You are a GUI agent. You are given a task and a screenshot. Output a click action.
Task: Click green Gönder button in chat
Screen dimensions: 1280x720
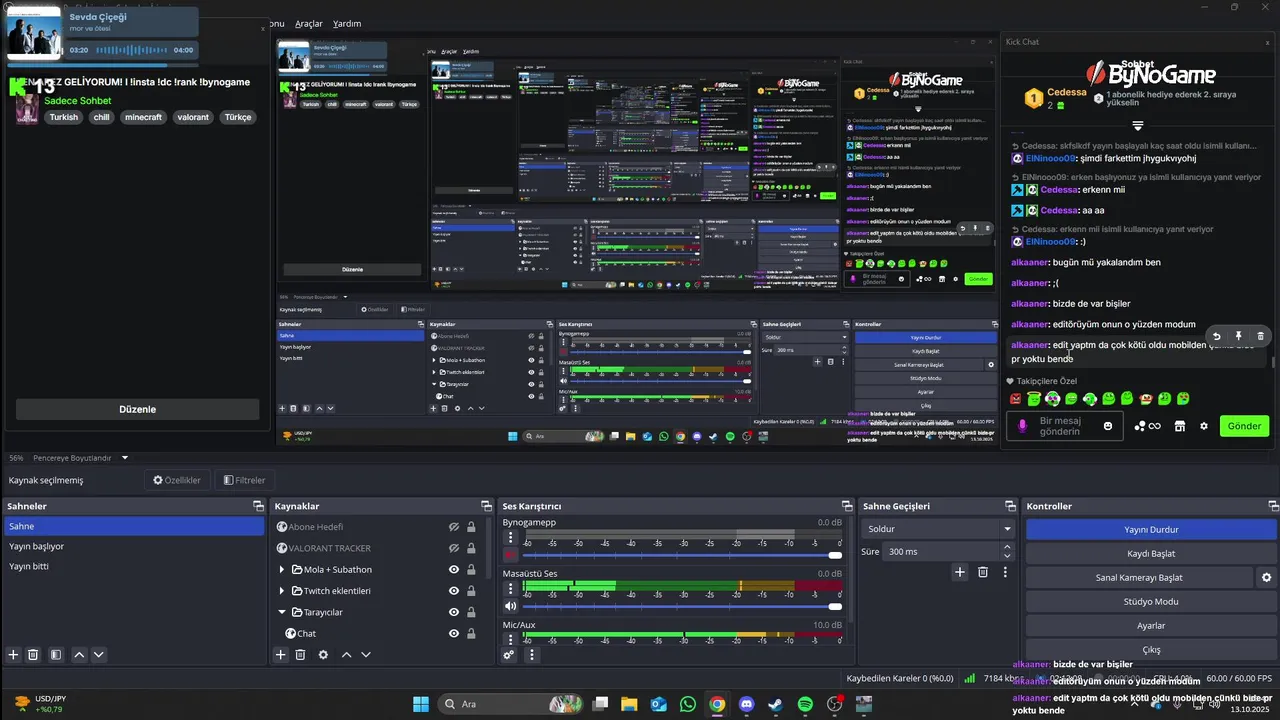(x=1244, y=426)
